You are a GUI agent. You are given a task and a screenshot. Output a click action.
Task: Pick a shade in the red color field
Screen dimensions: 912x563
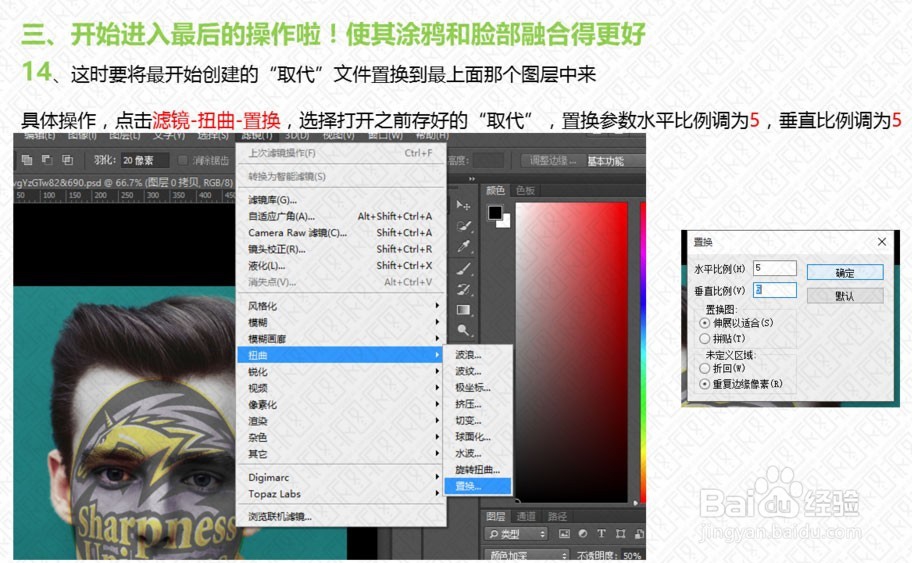[571, 351]
